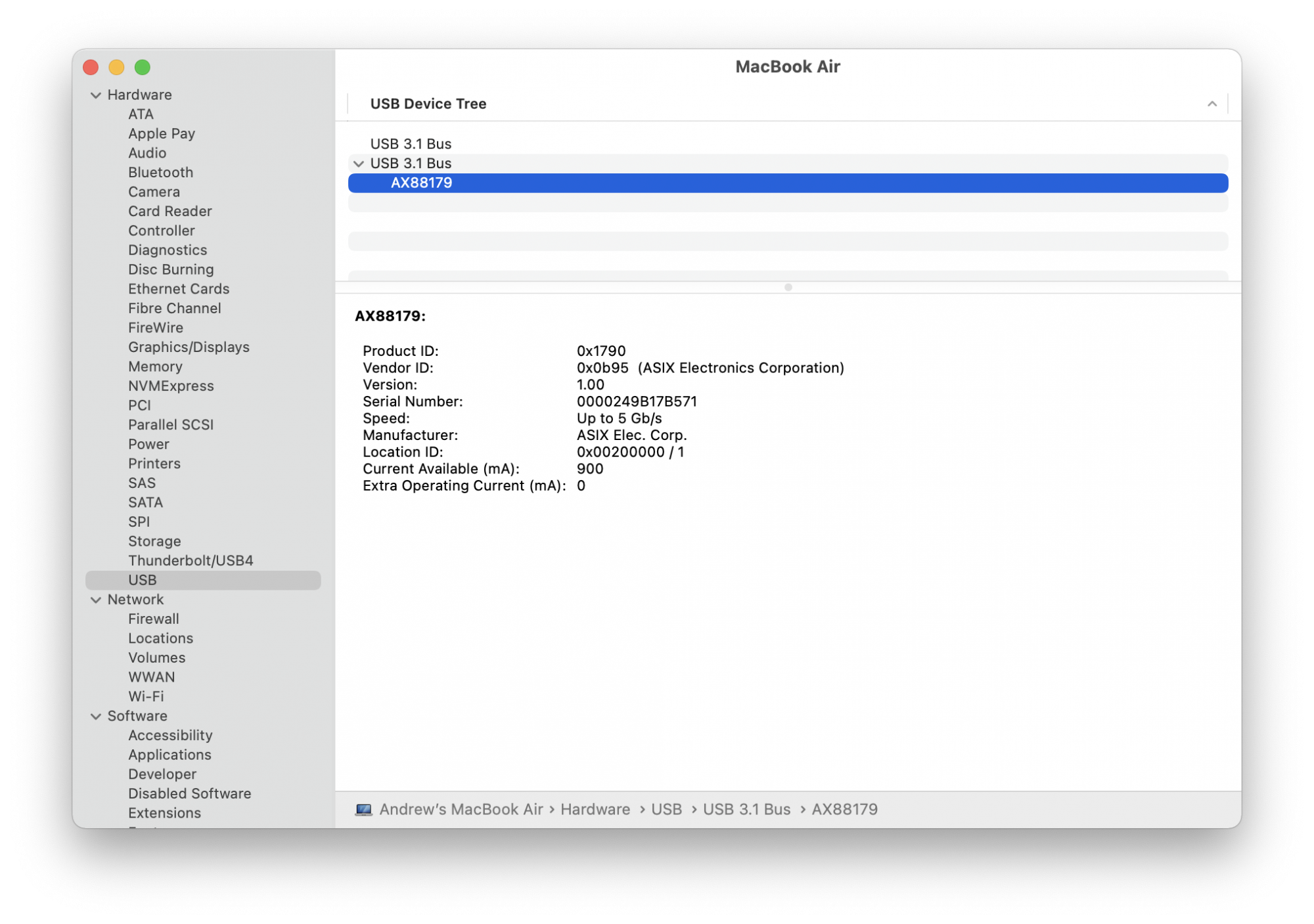Select the first USB 3.1 Bus entry
This screenshot has width=1314, height=924.
pos(411,144)
